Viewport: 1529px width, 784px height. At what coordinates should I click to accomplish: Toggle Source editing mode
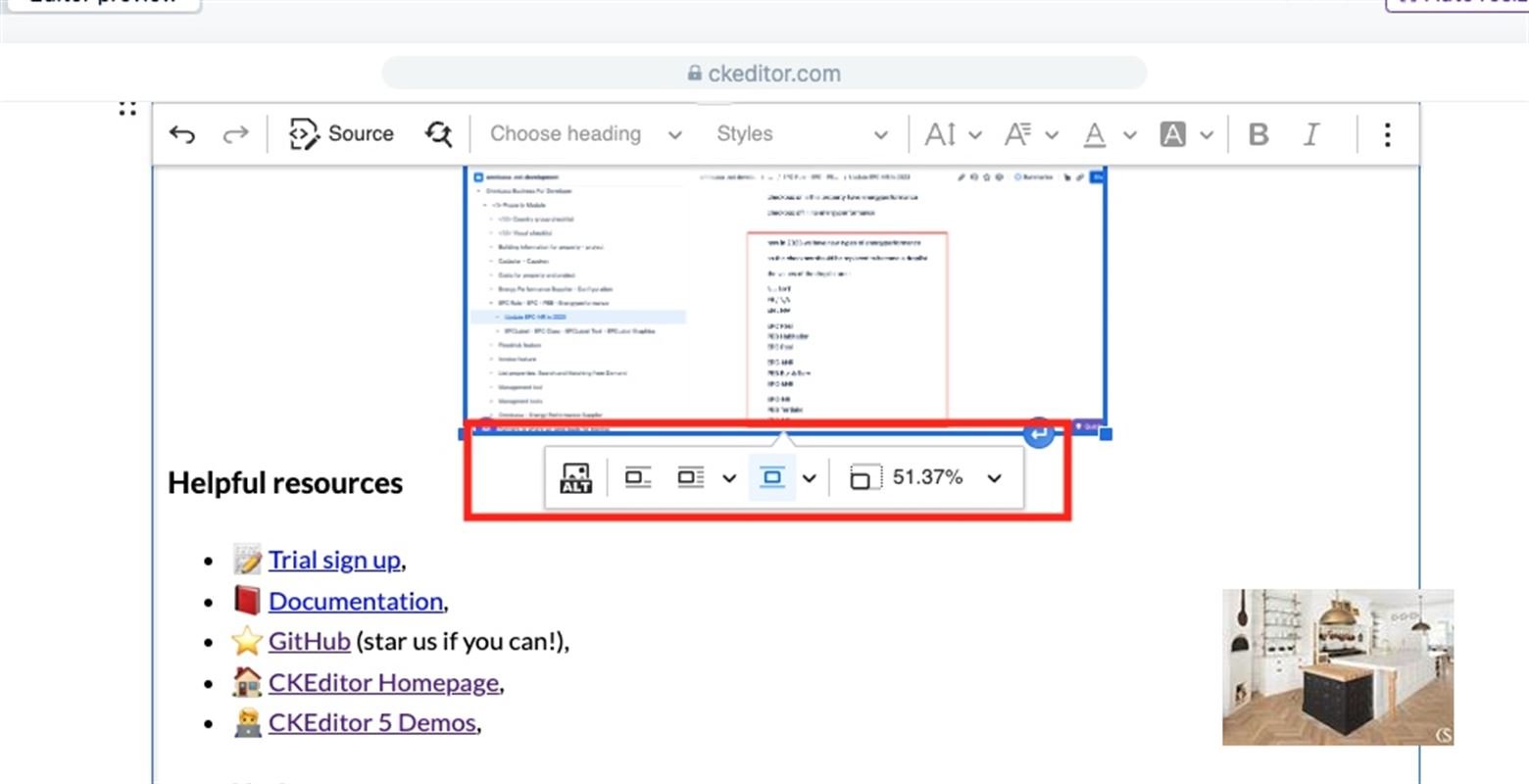341,134
